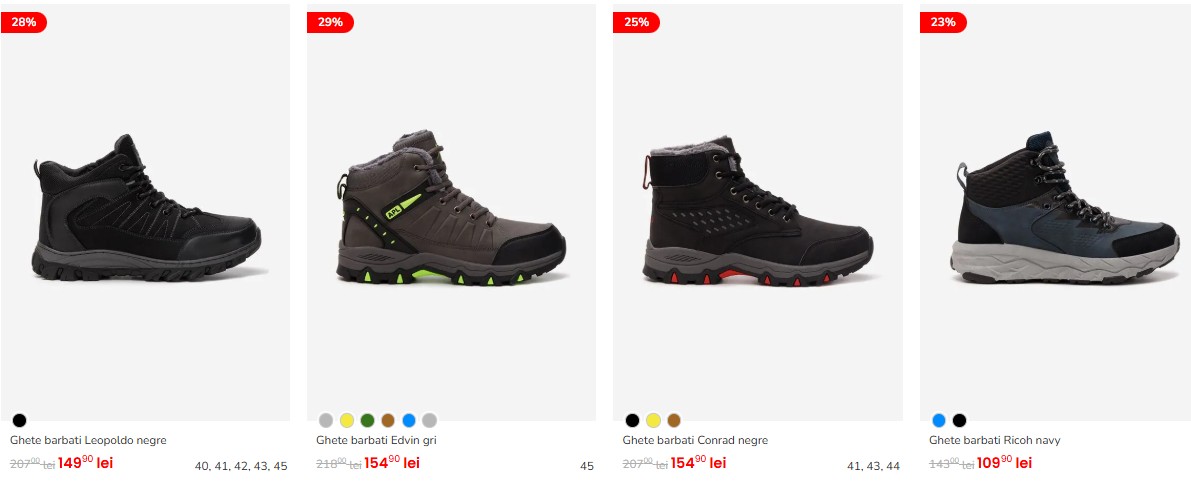Go to 'Ghete barbati Conrad negre' page
Image resolution: width=1191 pixels, height=485 pixels.
coord(695,440)
